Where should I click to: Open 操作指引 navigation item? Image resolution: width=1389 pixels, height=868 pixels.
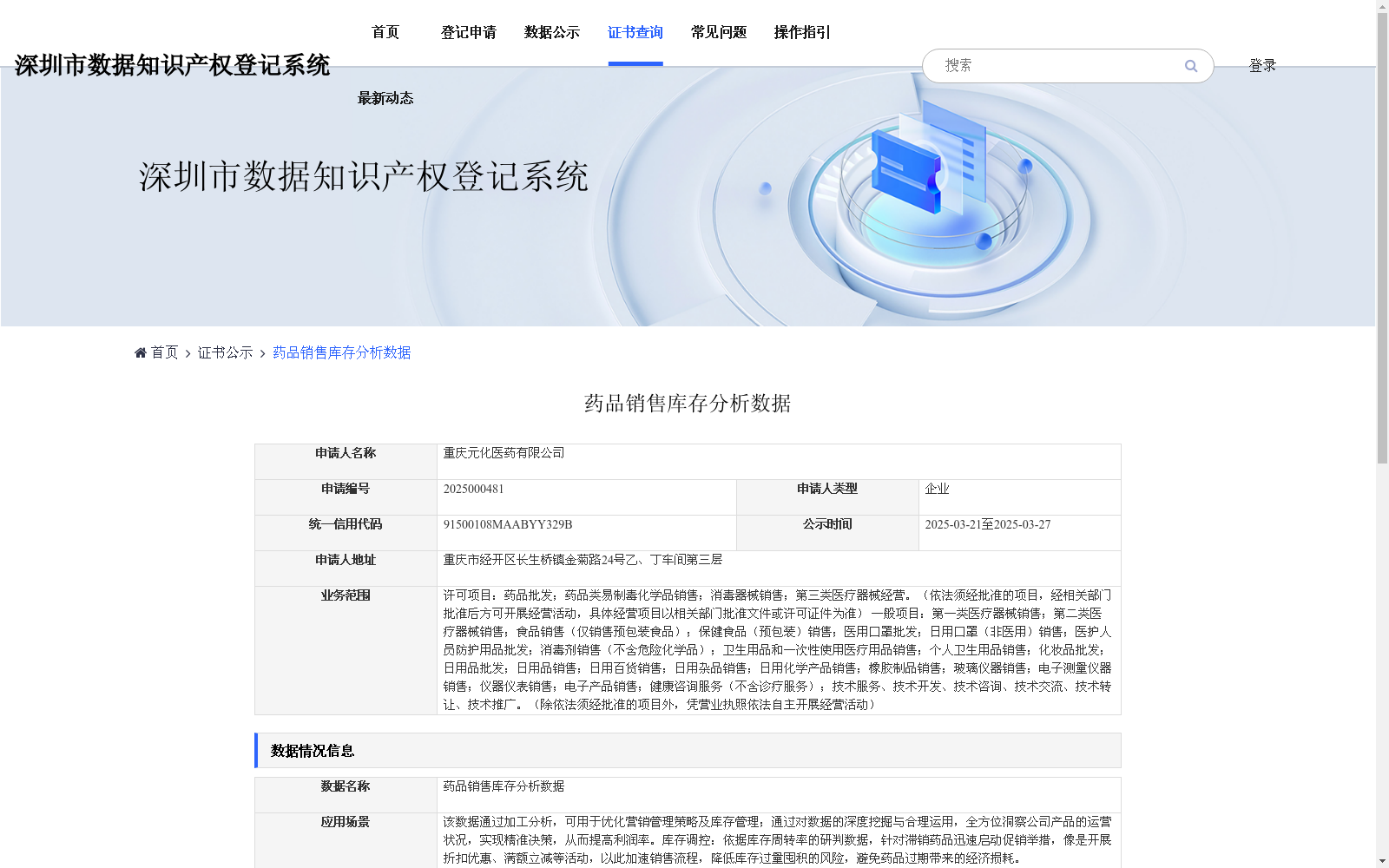[x=802, y=32]
